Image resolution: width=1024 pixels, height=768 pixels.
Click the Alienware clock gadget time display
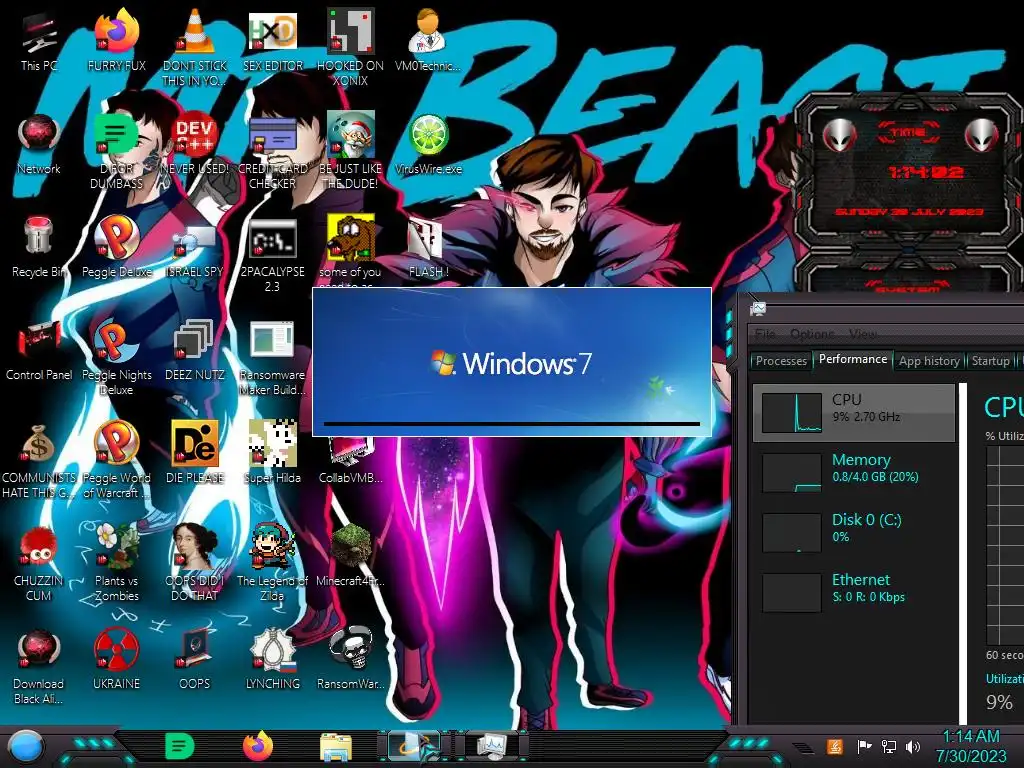925,172
